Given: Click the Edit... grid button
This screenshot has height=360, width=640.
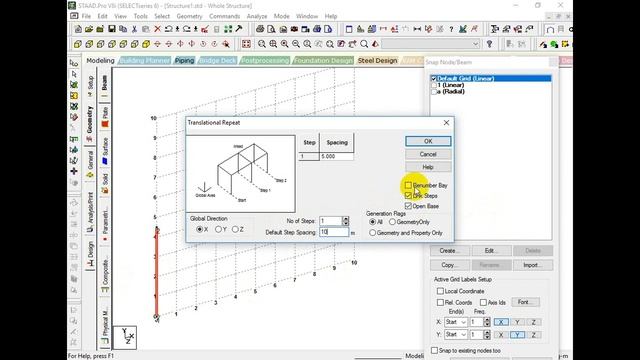Looking at the screenshot, I should (491, 251).
